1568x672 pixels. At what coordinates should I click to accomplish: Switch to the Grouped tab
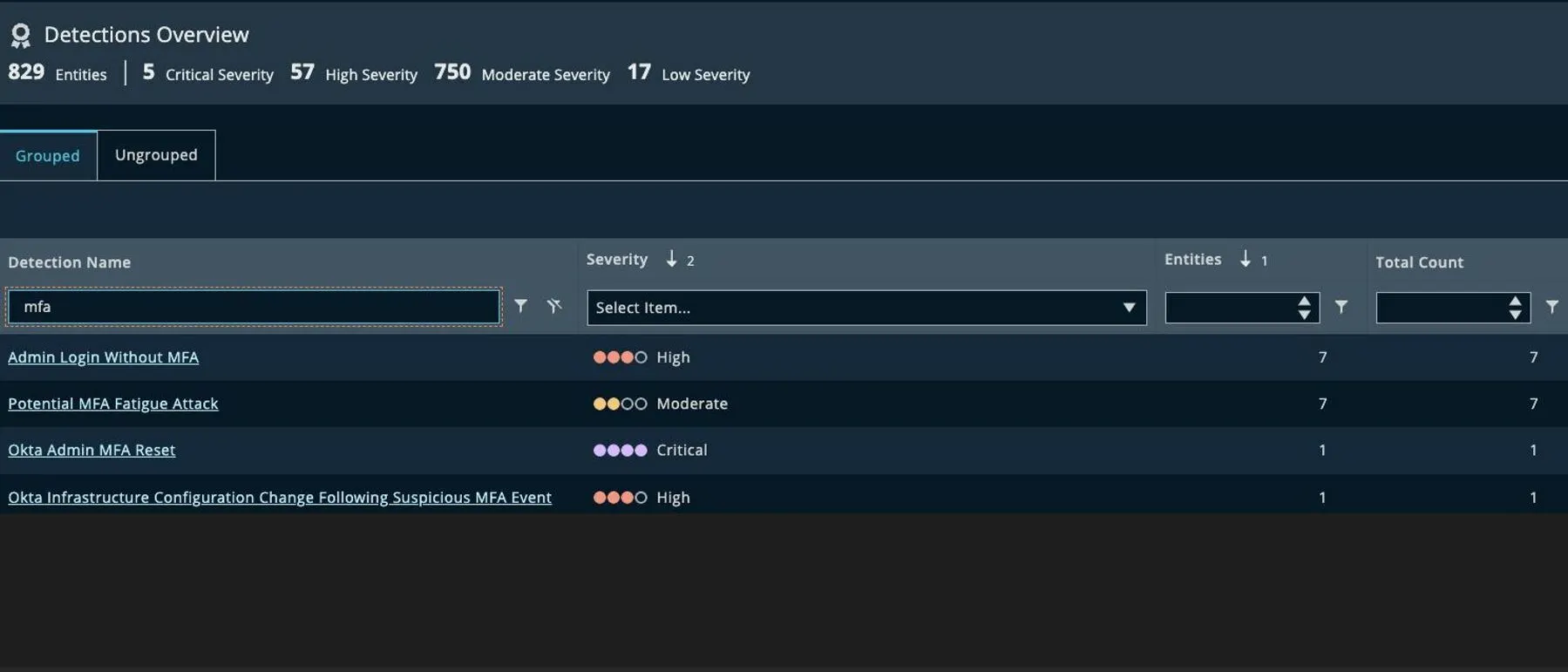tap(48, 156)
